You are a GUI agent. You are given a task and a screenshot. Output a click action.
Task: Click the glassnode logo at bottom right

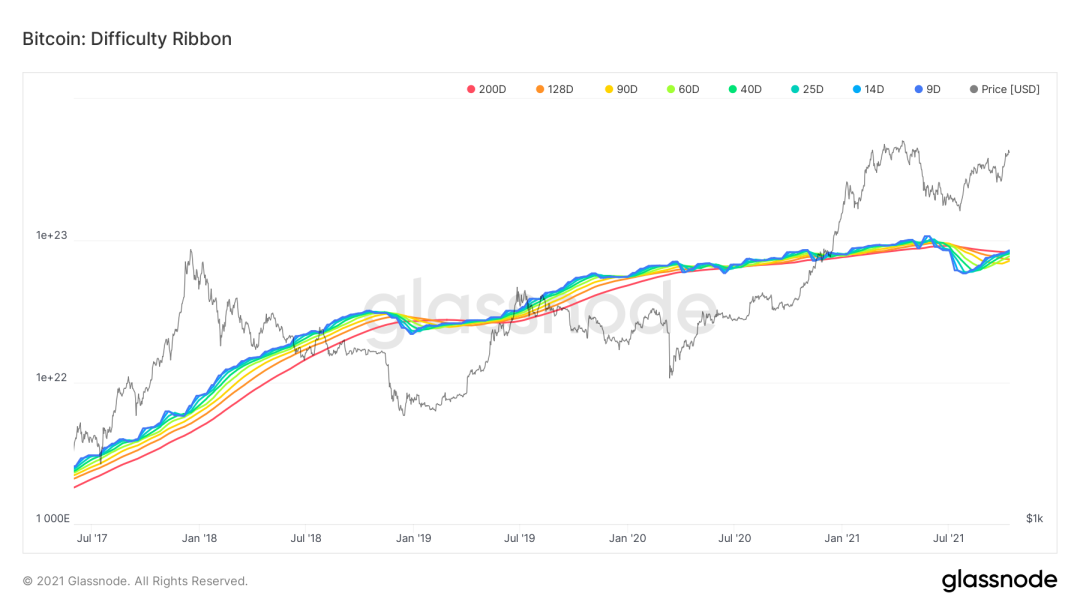[x=999, y=580]
